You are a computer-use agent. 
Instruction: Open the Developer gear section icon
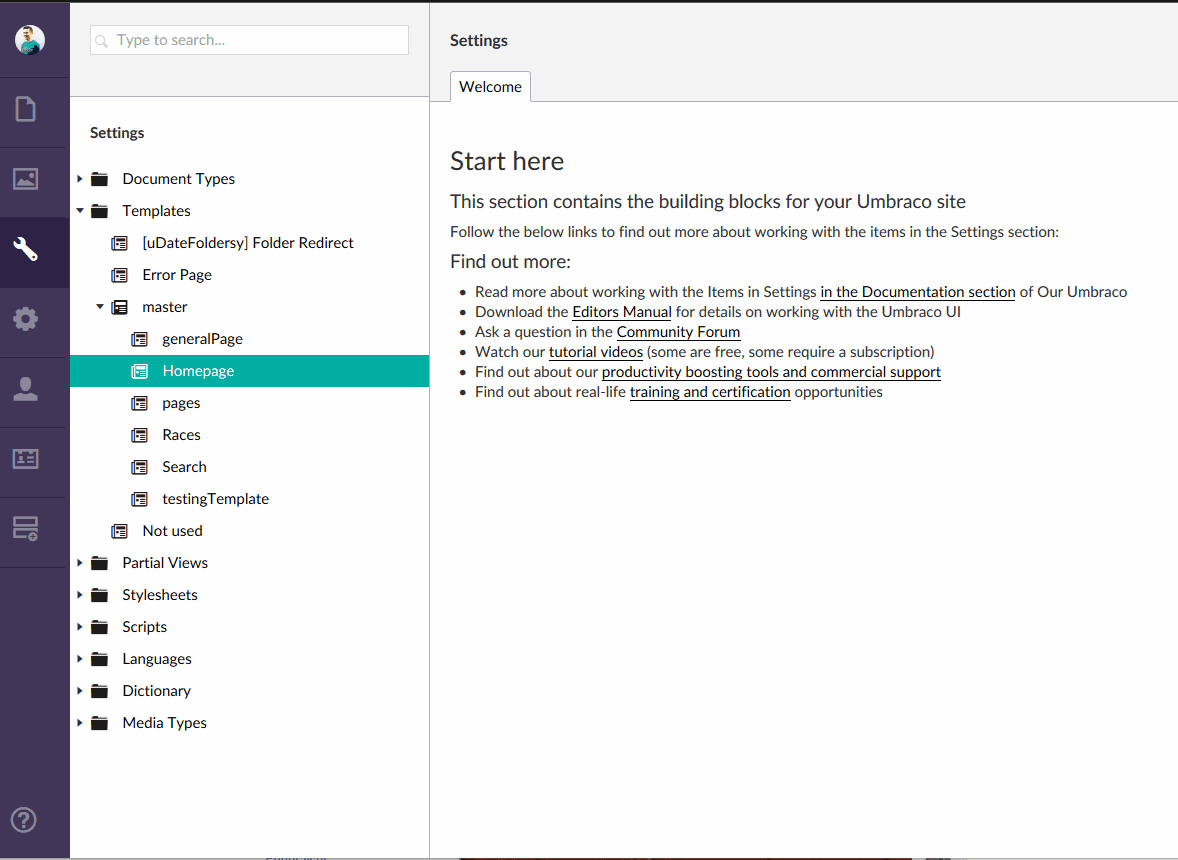[26, 318]
